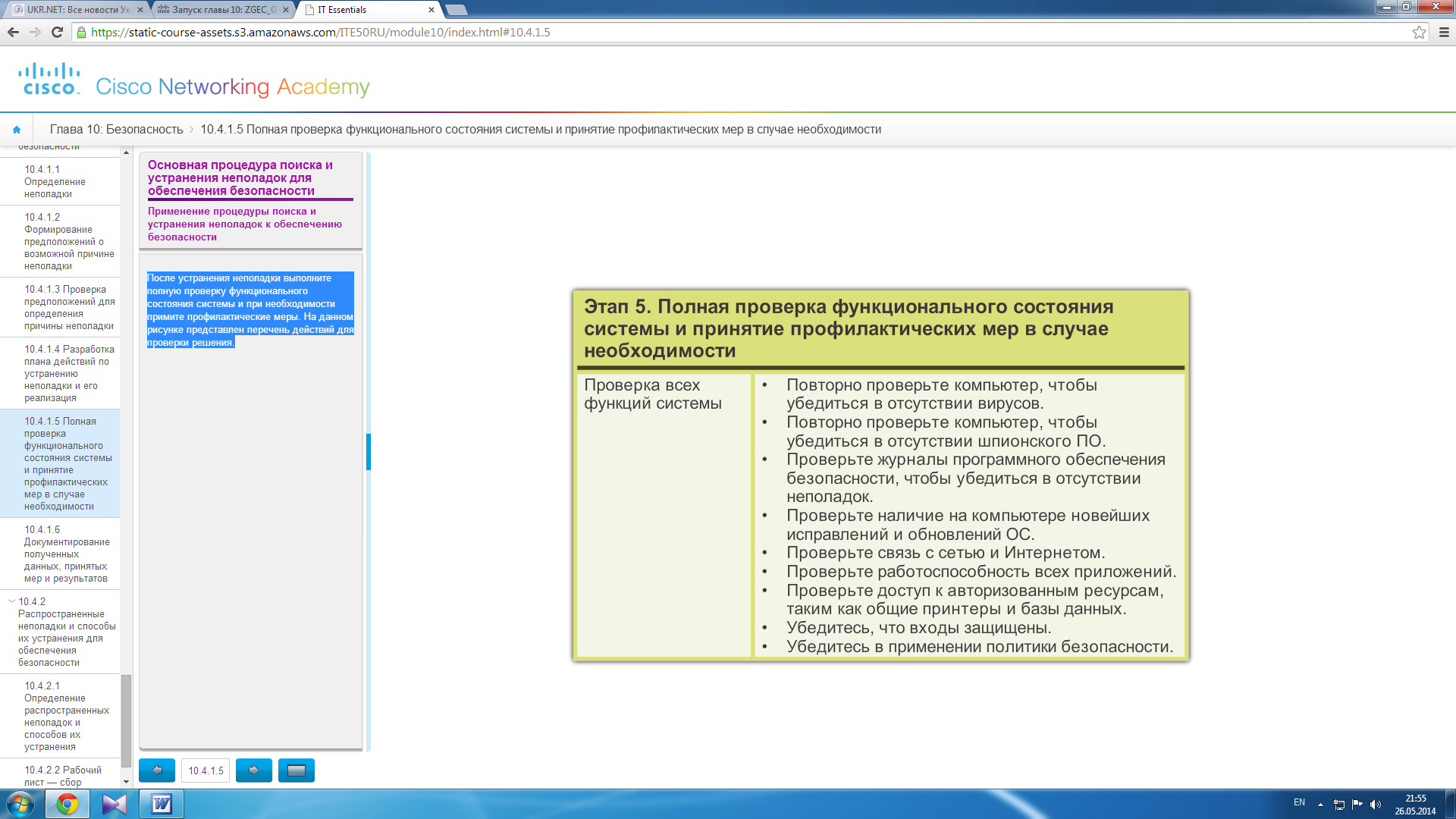
Task: Click the sidebar scrollbar thumb
Action: click(126, 720)
